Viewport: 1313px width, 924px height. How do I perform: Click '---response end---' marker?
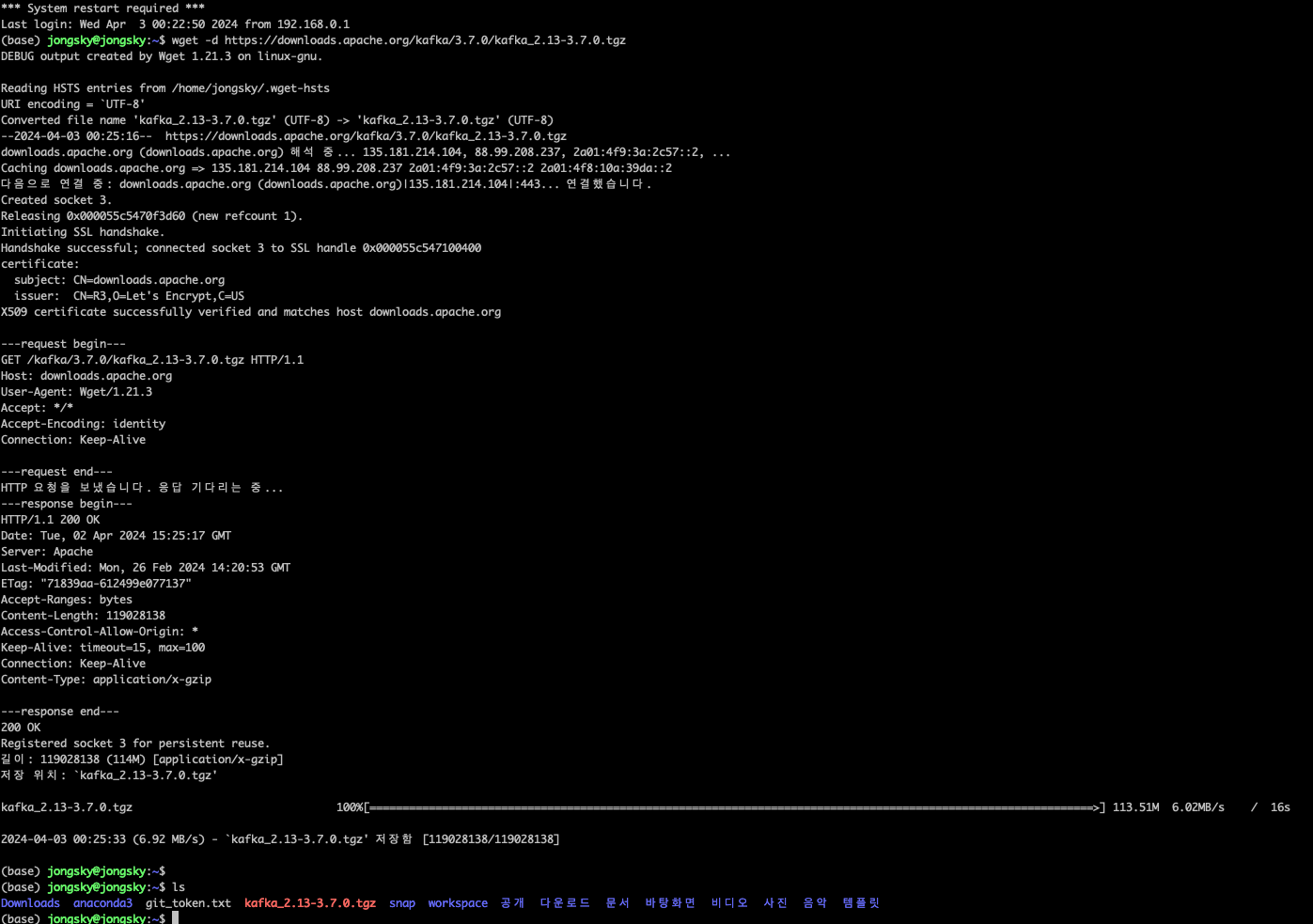(x=60, y=712)
